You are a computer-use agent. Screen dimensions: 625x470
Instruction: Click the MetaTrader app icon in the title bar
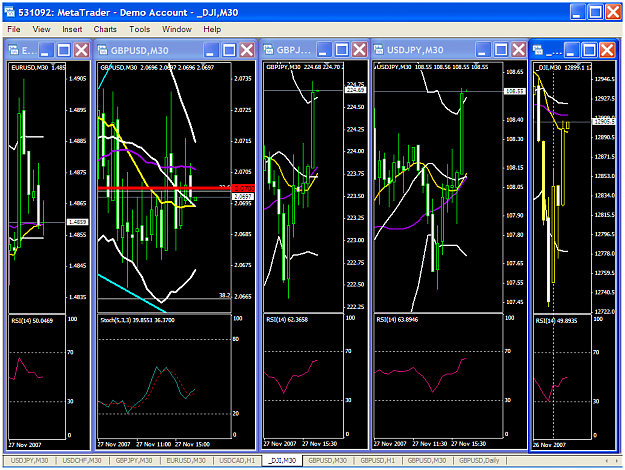pos(10,12)
